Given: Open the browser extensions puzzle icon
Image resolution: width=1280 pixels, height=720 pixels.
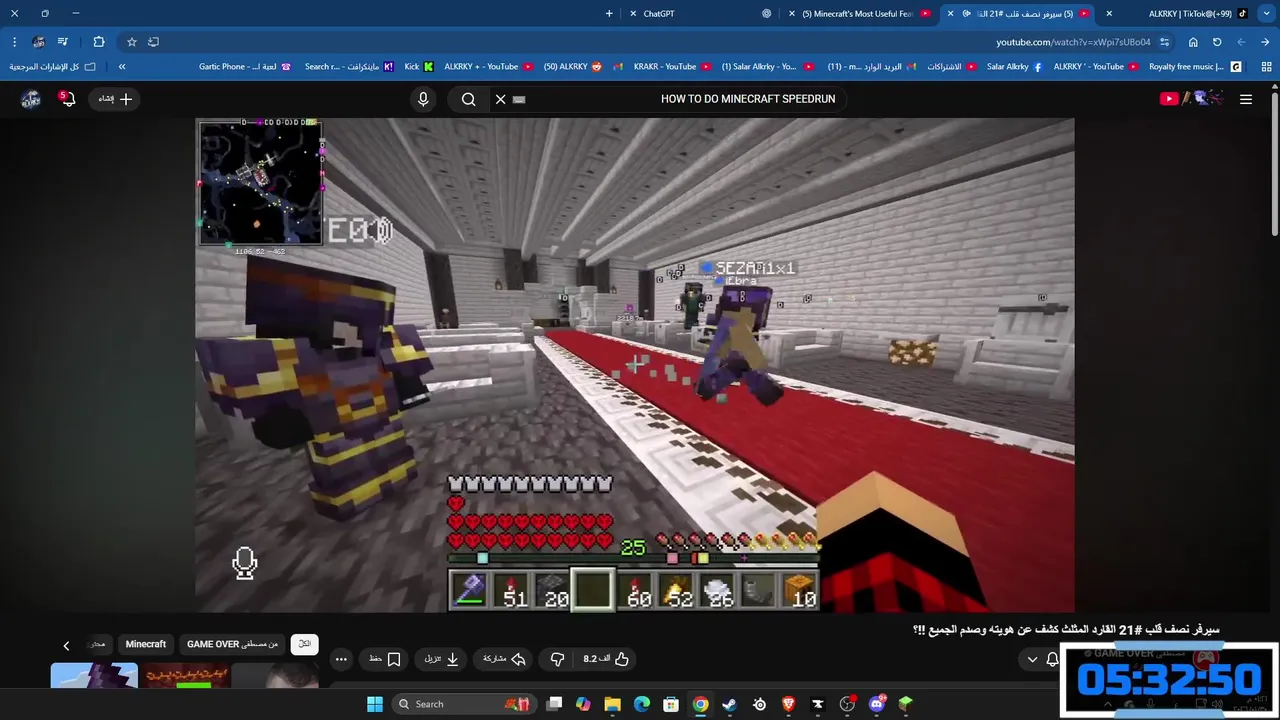Looking at the screenshot, I should click(x=99, y=42).
